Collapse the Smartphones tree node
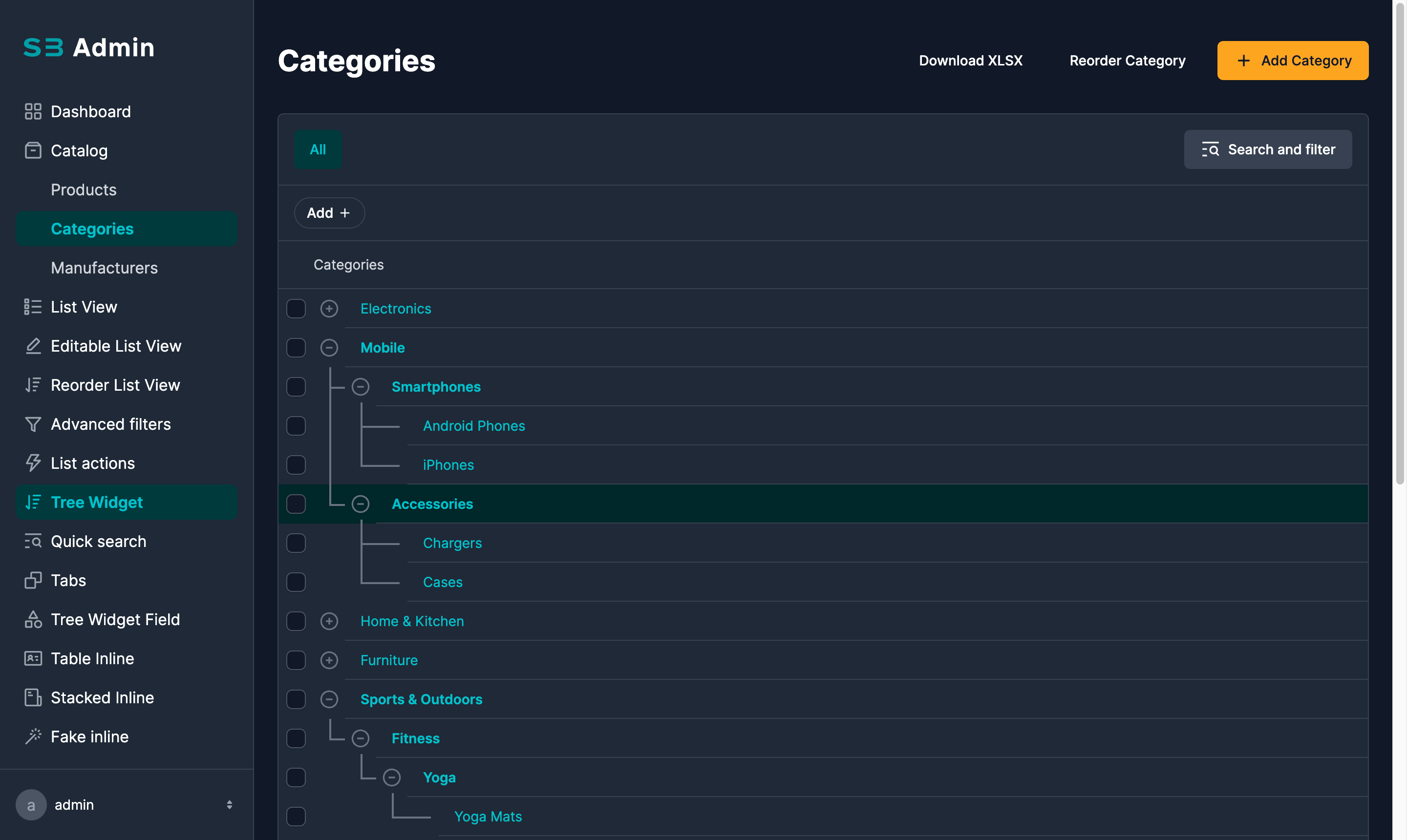 click(360, 387)
